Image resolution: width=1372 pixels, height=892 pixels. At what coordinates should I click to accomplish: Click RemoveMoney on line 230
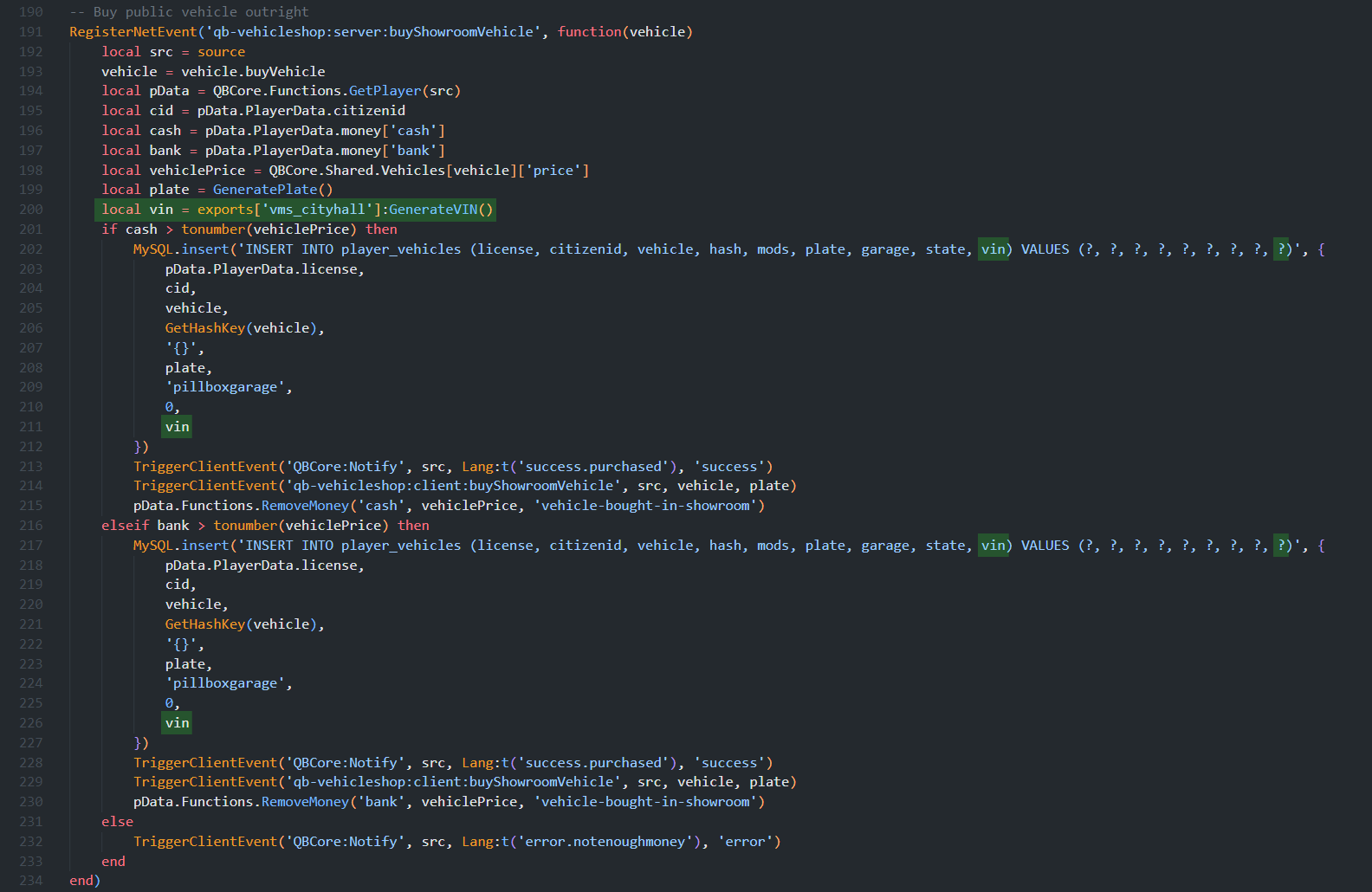pos(305,802)
